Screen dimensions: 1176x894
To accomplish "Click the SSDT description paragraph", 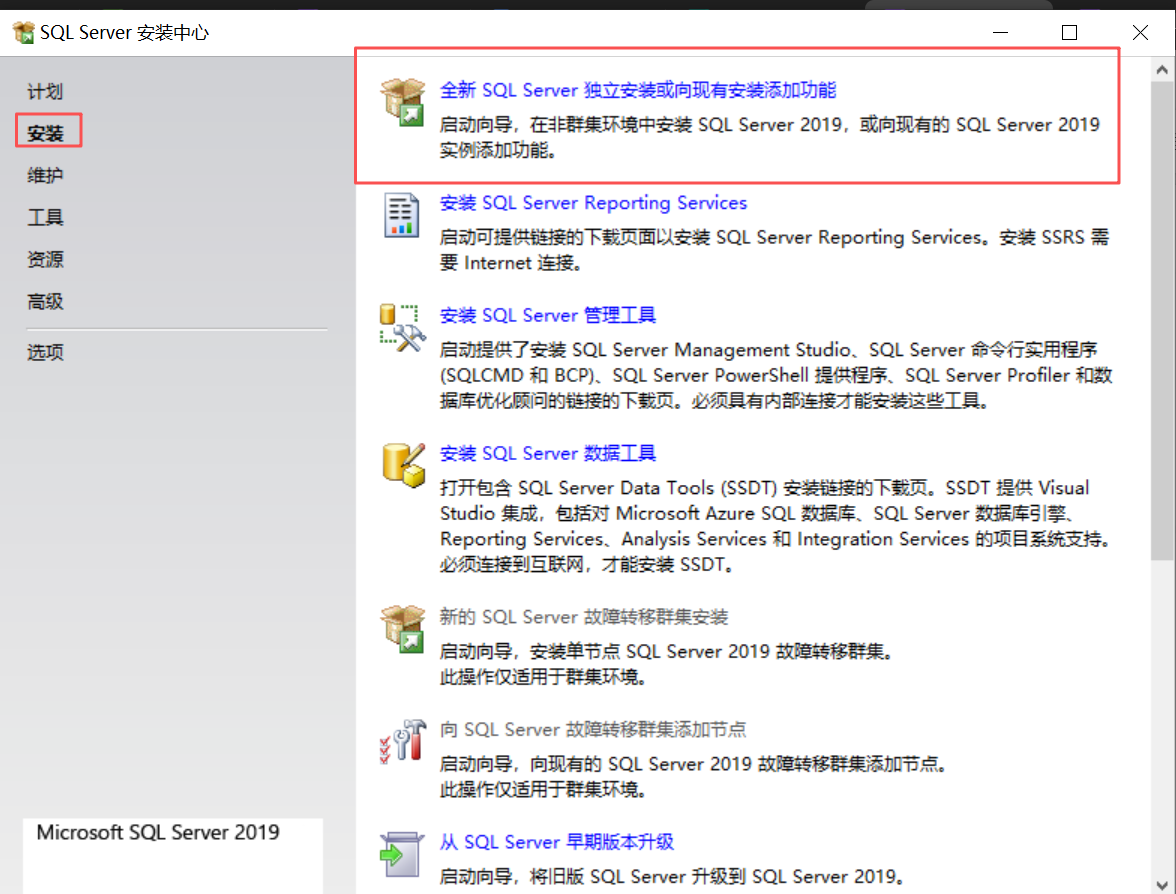I will pyautogui.click(x=775, y=526).
